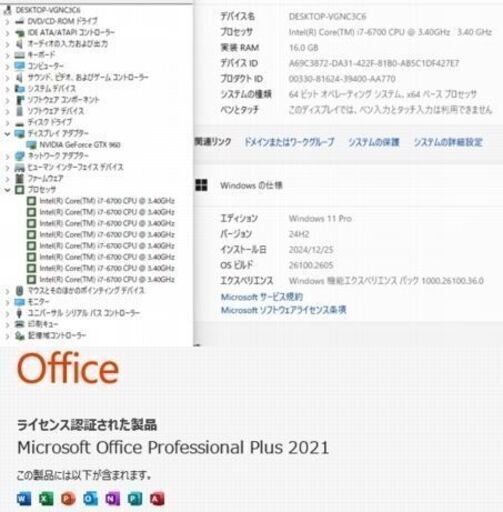503x512 pixels.
Task: Open Microsoft サービス規約 link
Action: coord(262,297)
